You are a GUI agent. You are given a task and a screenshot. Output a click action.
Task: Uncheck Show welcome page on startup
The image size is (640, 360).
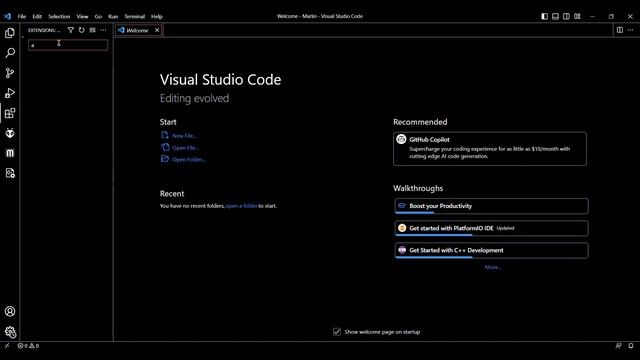337,332
